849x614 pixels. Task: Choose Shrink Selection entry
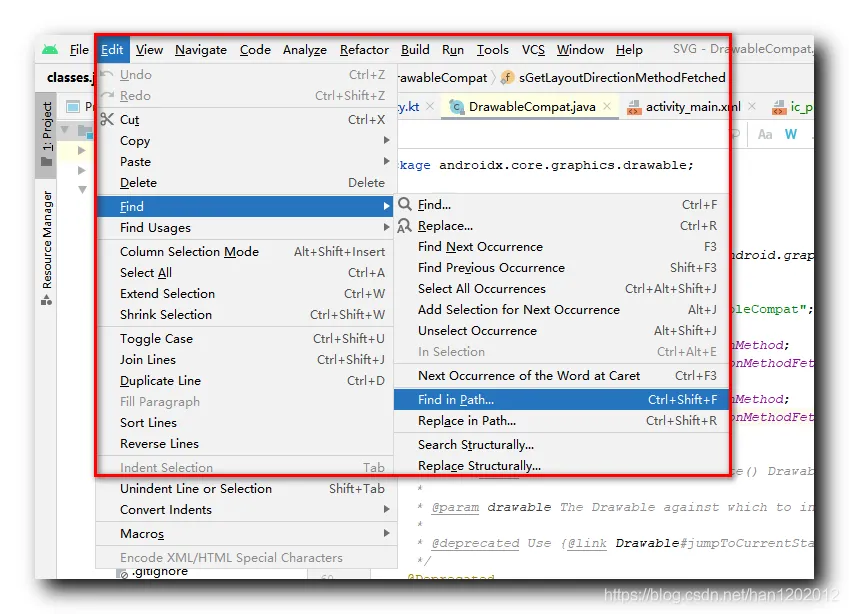coord(245,315)
